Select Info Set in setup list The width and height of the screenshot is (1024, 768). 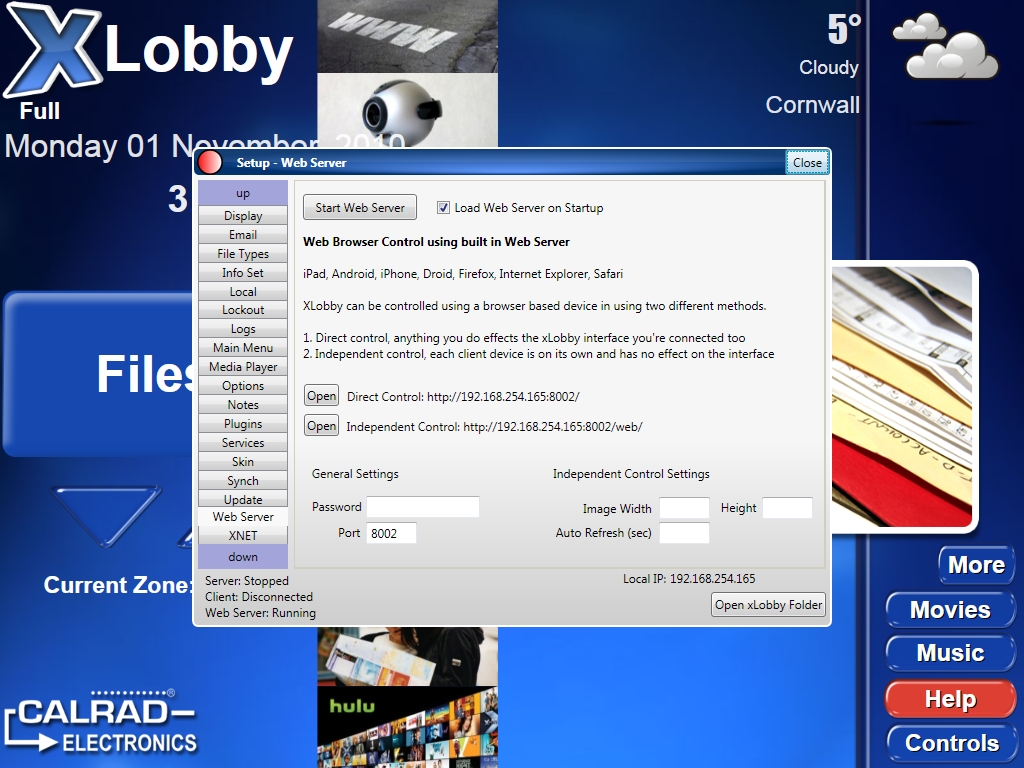(243, 272)
